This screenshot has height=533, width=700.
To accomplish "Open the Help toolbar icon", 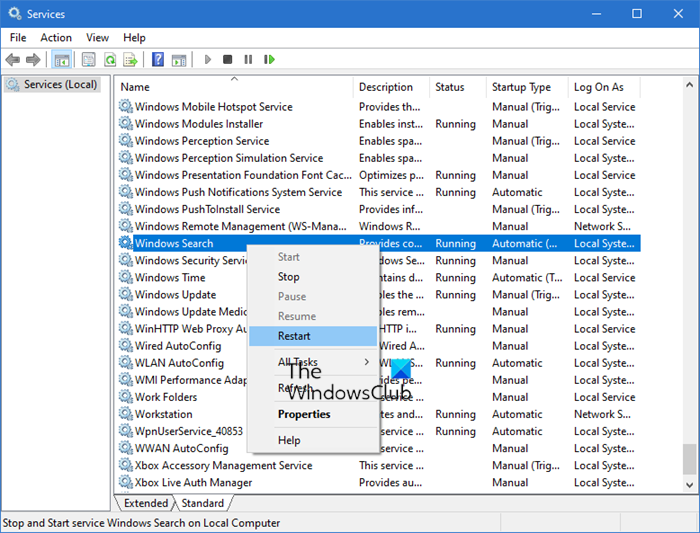I will pos(158,59).
